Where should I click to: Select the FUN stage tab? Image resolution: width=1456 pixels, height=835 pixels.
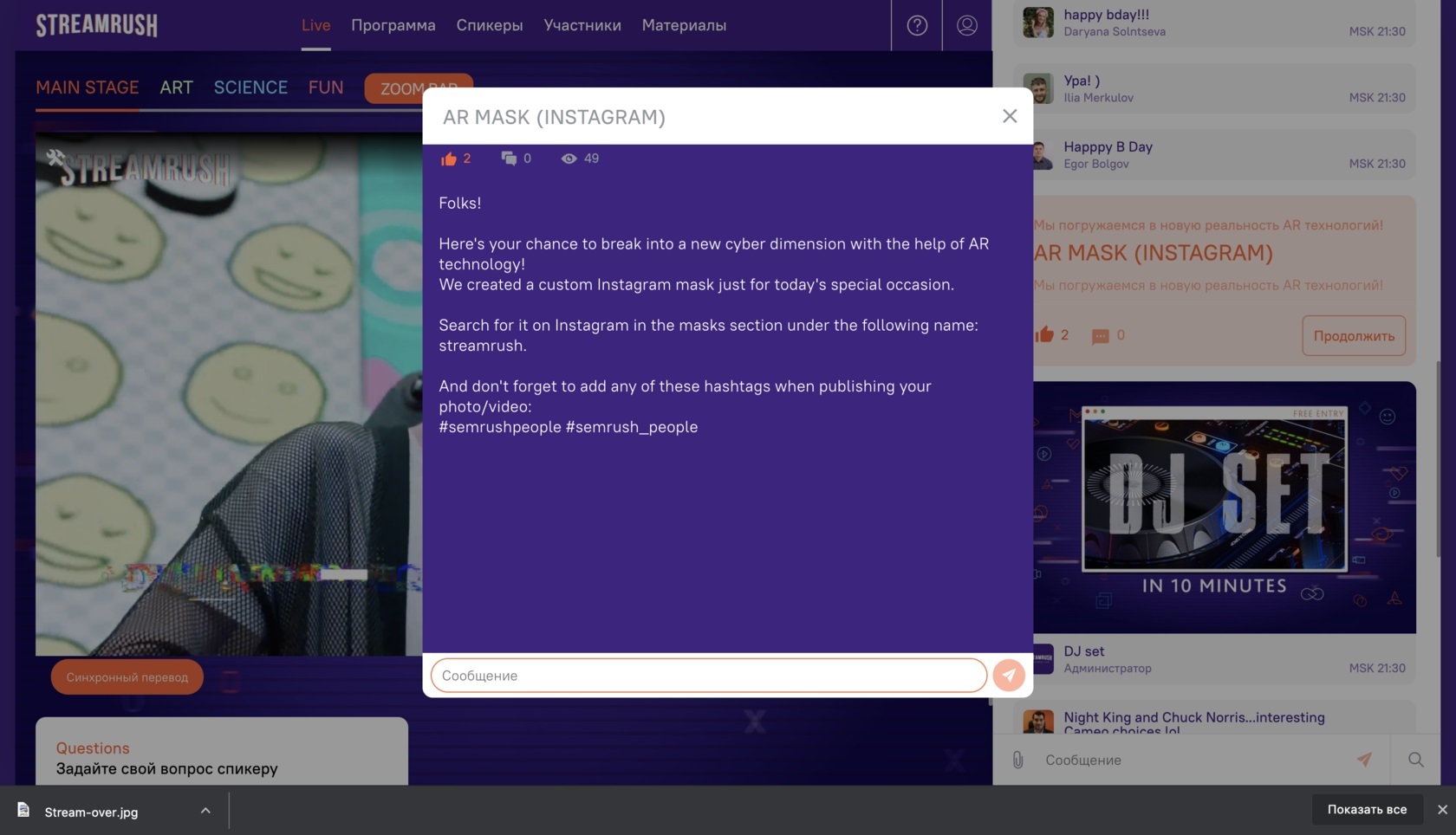coord(326,87)
